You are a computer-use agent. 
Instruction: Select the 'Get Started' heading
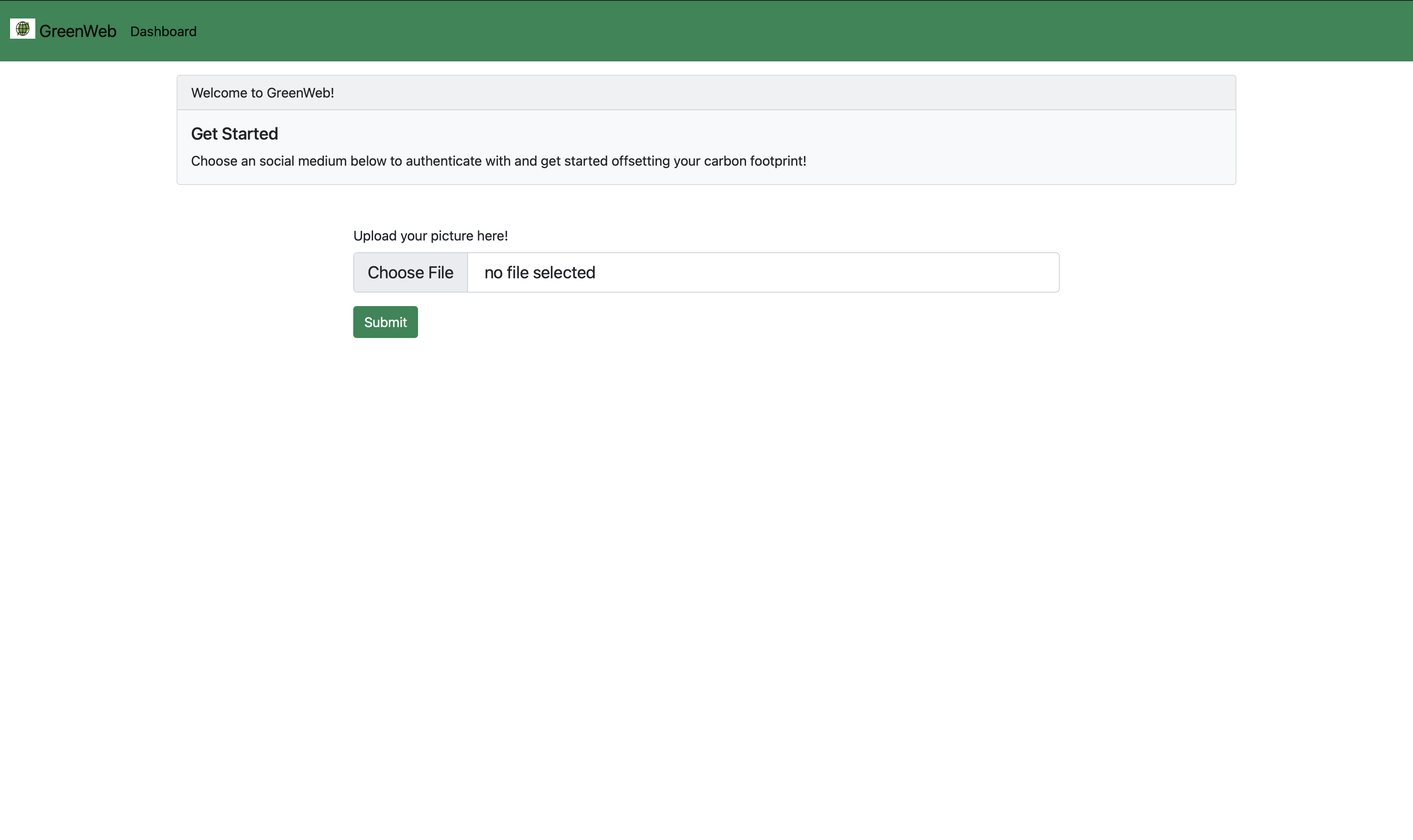coord(234,134)
